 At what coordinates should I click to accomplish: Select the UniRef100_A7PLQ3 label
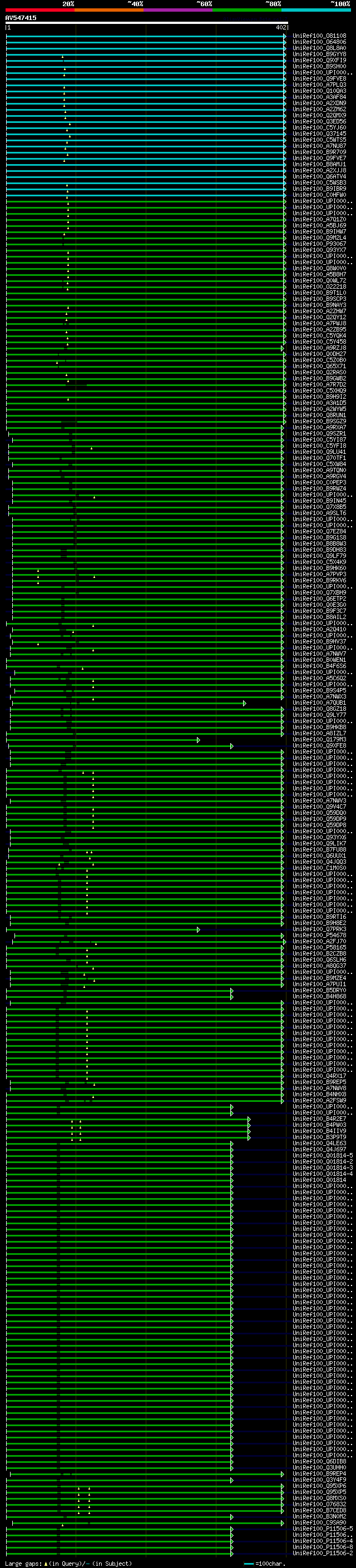[319, 85]
